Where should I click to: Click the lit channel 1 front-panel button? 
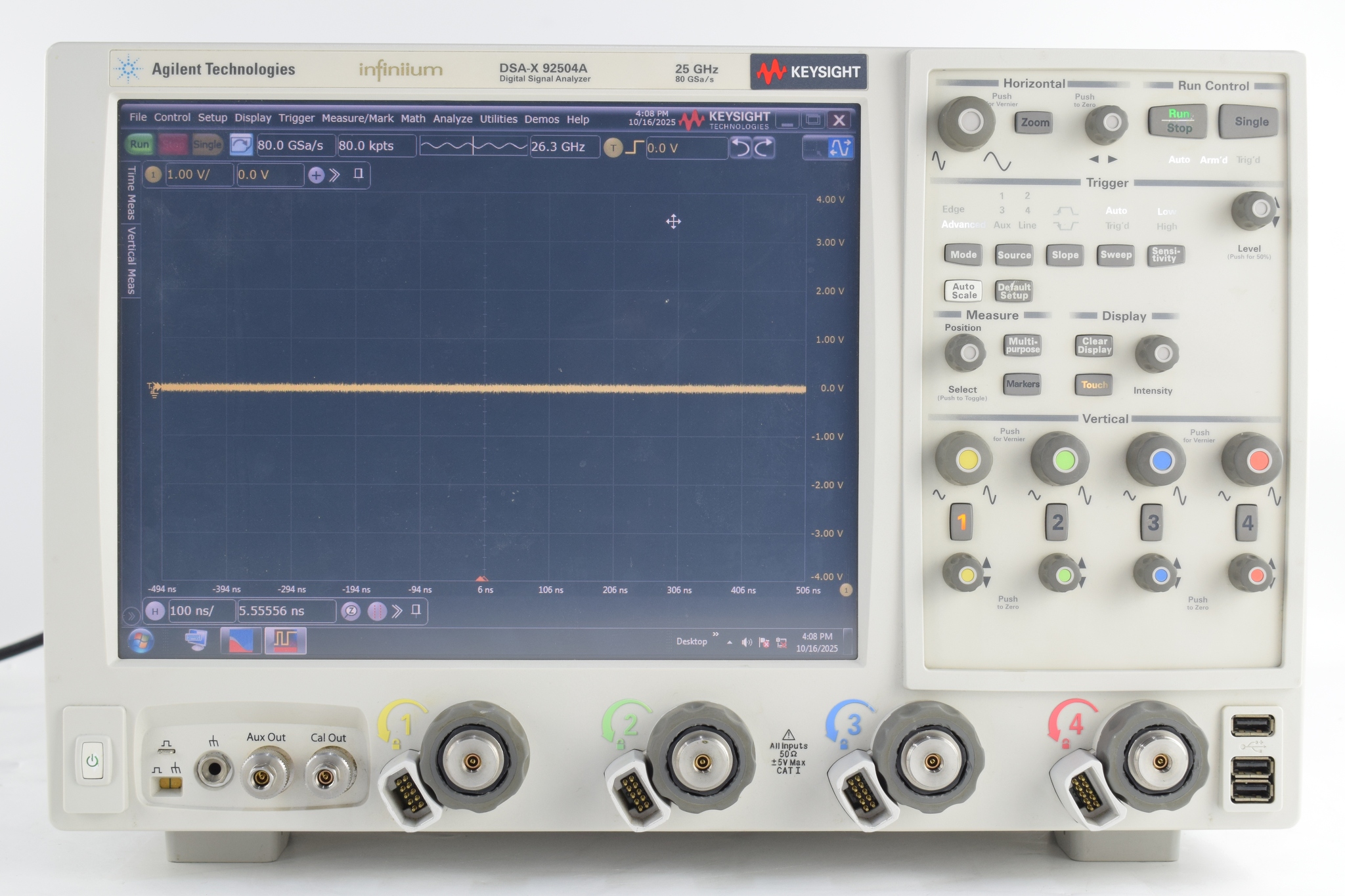961,523
